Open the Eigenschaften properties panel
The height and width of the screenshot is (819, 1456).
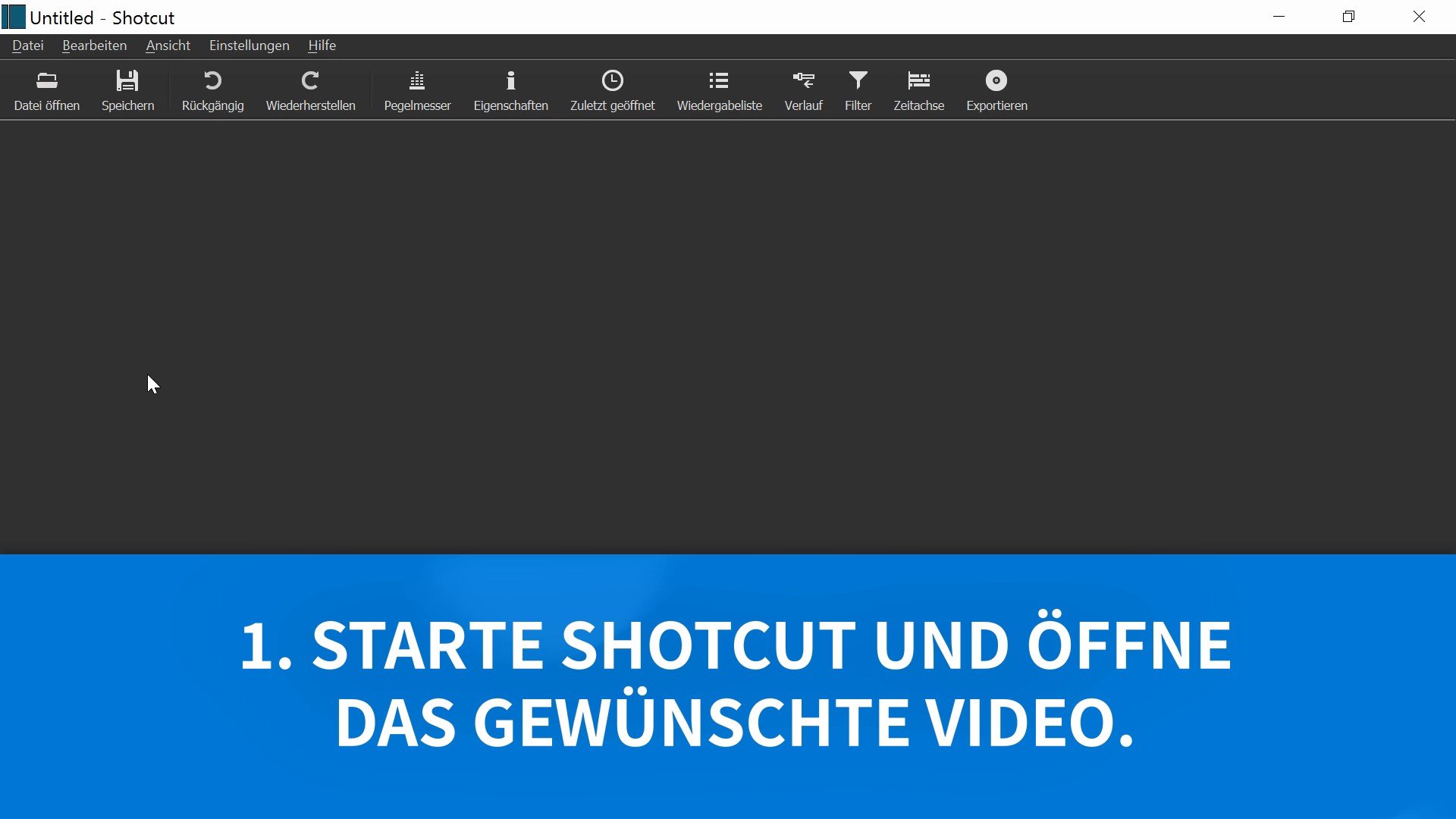(x=510, y=90)
